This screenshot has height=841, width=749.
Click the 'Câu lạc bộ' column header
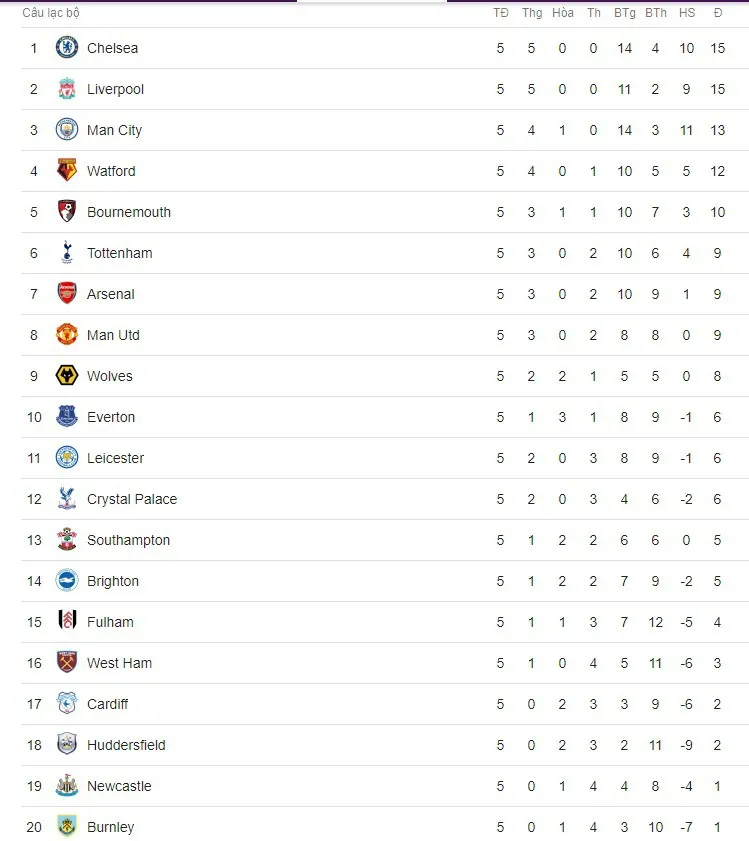51,13
